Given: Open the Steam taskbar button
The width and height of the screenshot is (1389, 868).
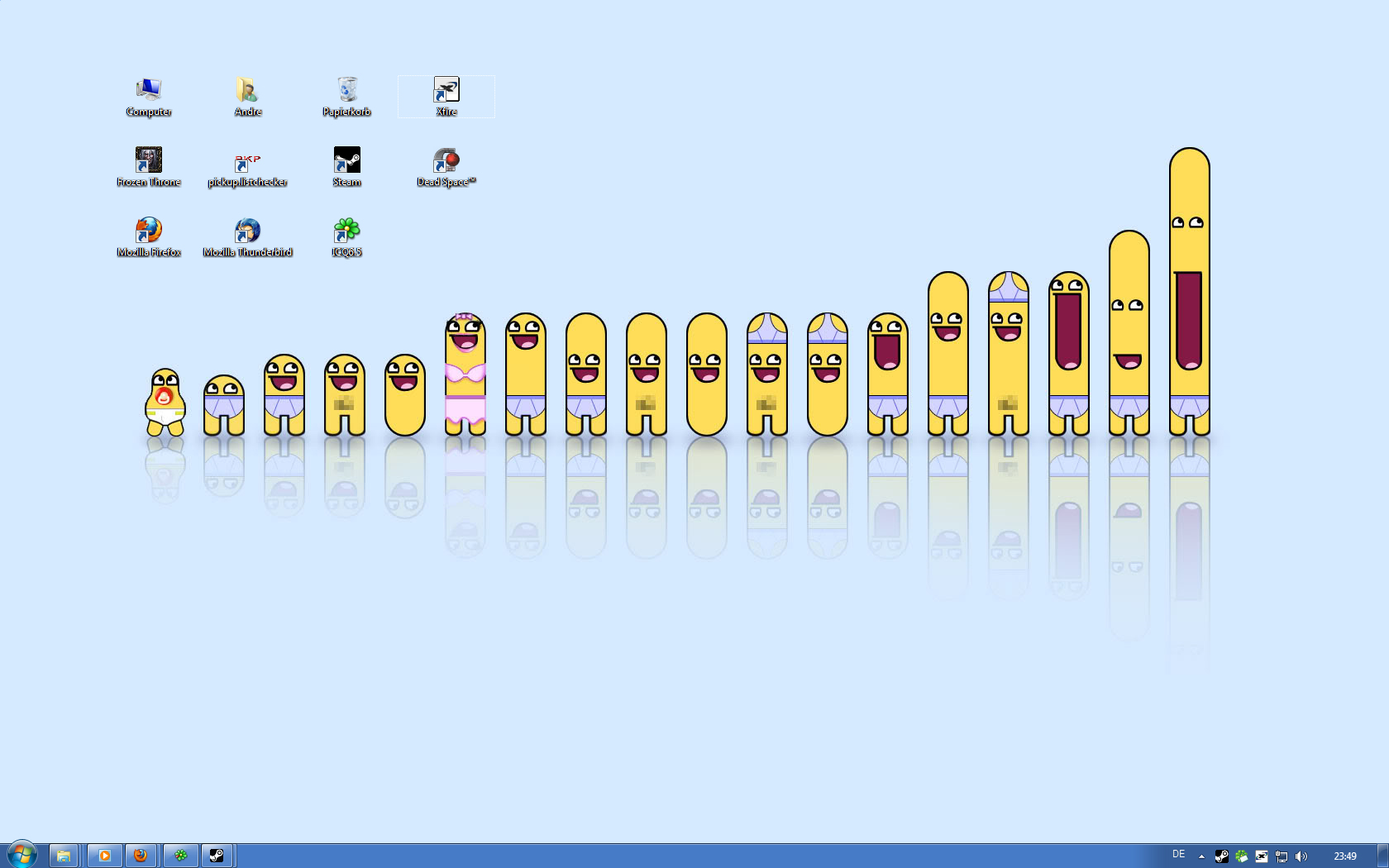Looking at the screenshot, I should [x=217, y=856].
